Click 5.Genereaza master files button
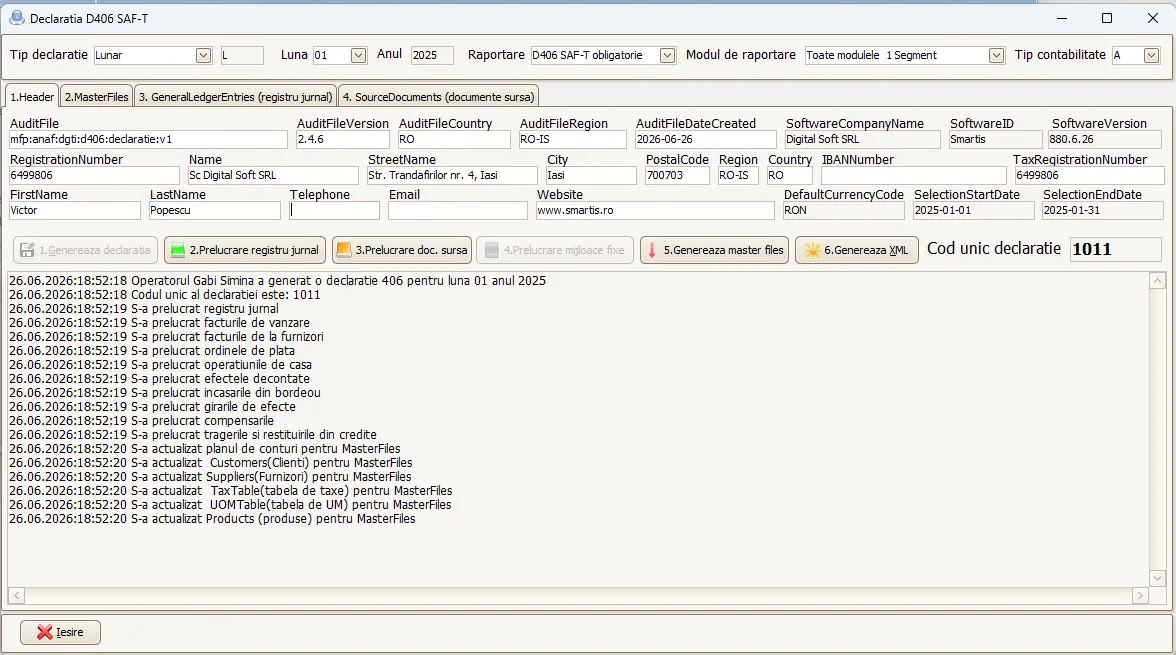The image size is (1176, 655). (x=714, y=251)
